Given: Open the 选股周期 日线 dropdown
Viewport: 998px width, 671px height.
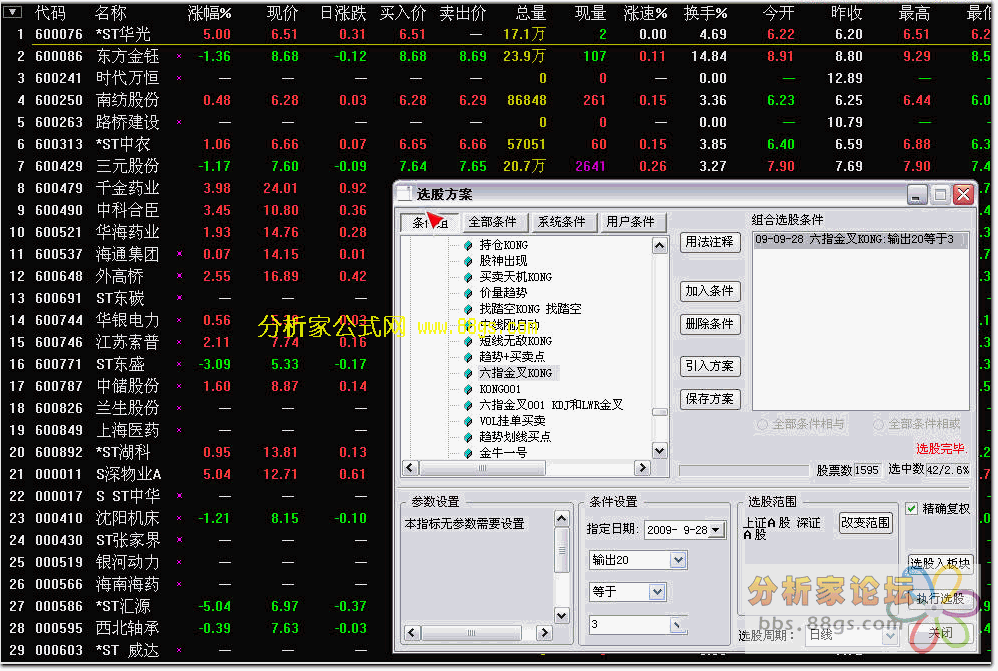Looking at the screenshot, I should (x=890, y=635).
